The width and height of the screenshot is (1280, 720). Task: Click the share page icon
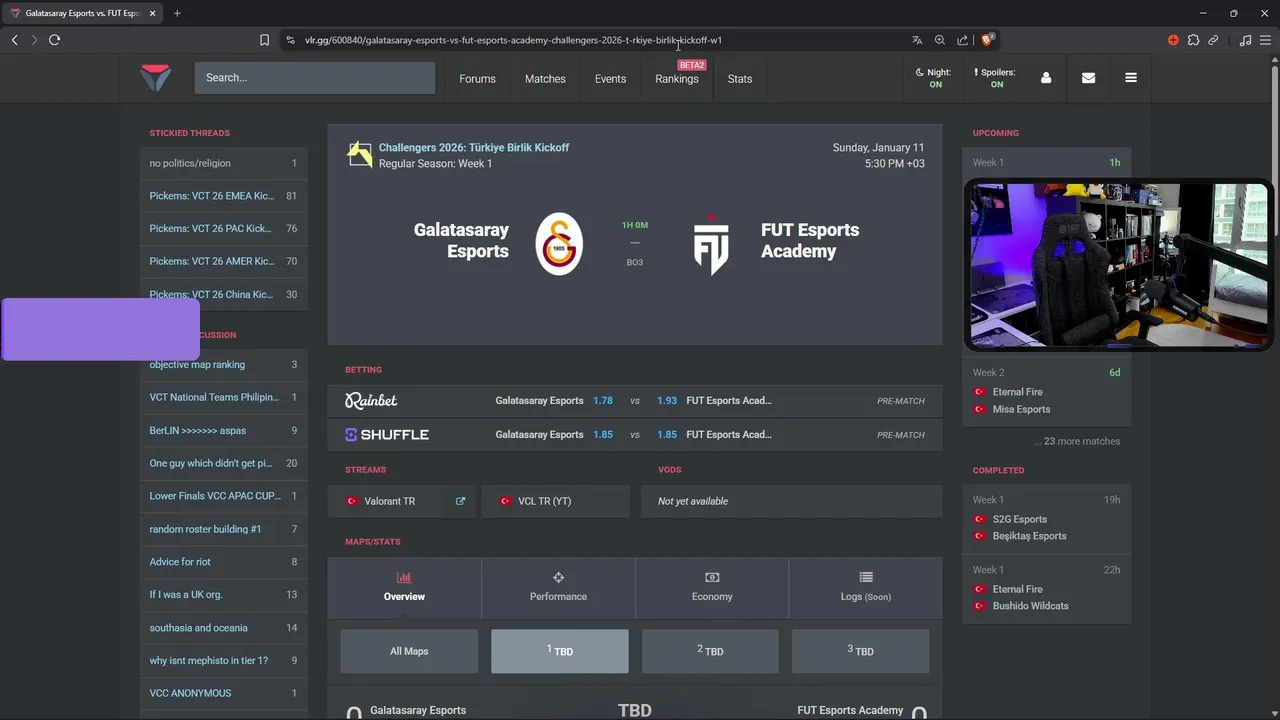[x=962, y=40]
